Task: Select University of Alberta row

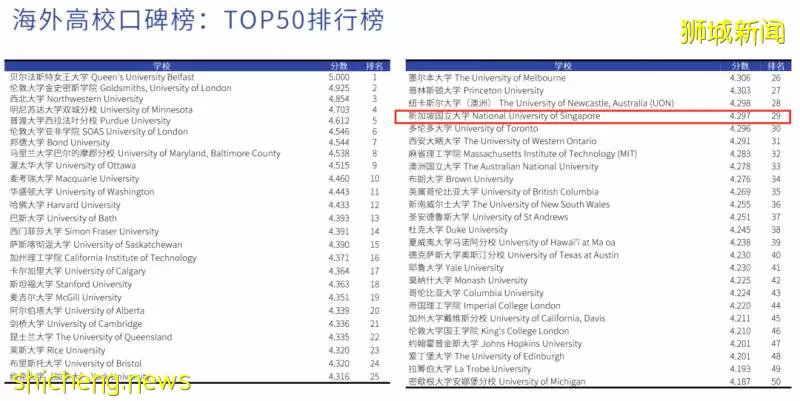Action: [77, 311]
